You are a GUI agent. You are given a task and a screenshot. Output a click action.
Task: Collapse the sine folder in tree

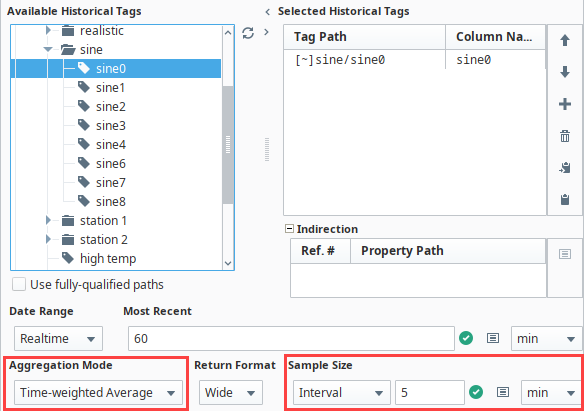click(48, 49)
